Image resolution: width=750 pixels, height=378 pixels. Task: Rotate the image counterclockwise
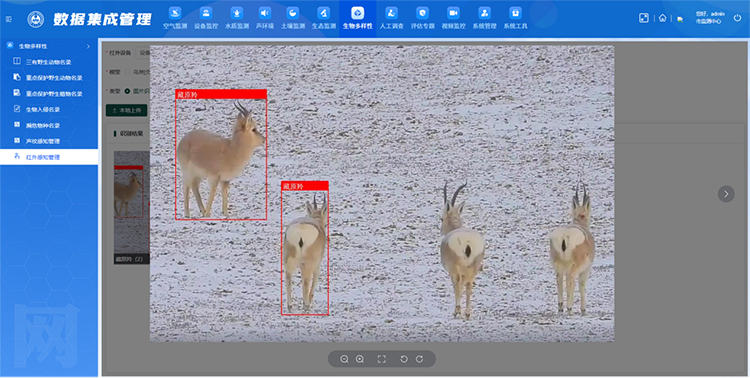(404, 359)
